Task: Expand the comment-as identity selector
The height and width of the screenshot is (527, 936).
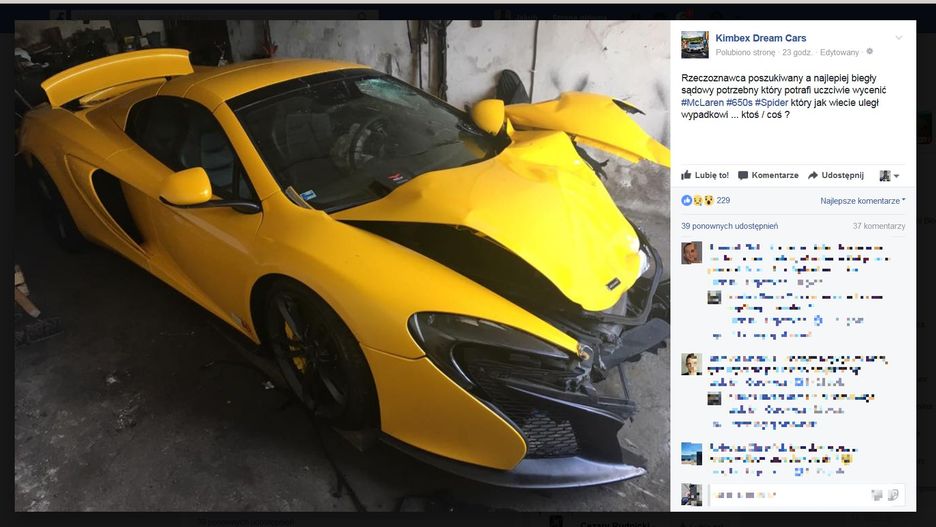Action: coord(889,175)
